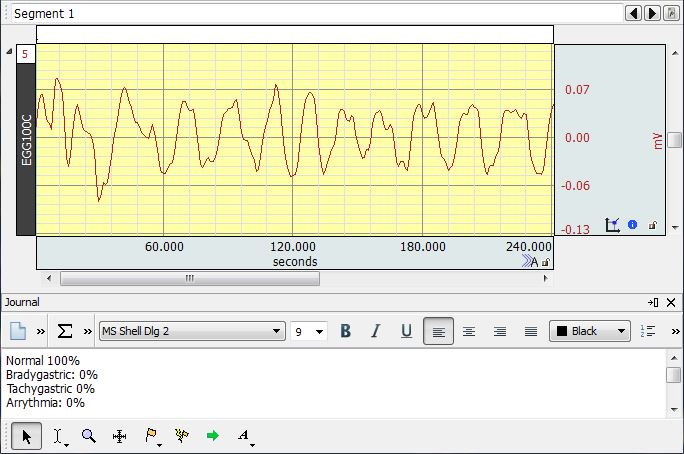Image resolution: width=684 pixels, height=454 pixels.
Task: Click the 120.000 time axis value
Action: coord(293,246)
